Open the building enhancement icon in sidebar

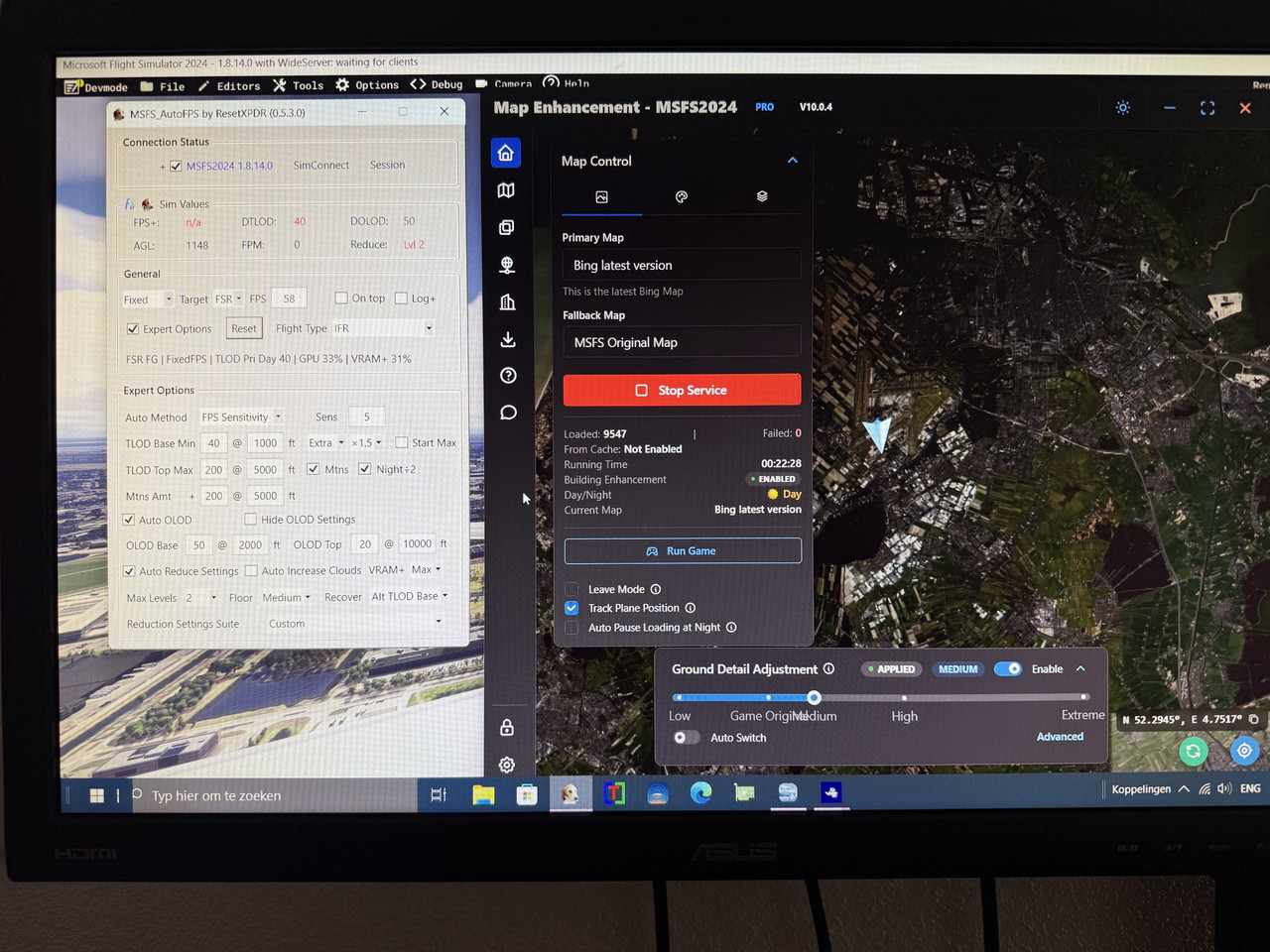[507, 302]
